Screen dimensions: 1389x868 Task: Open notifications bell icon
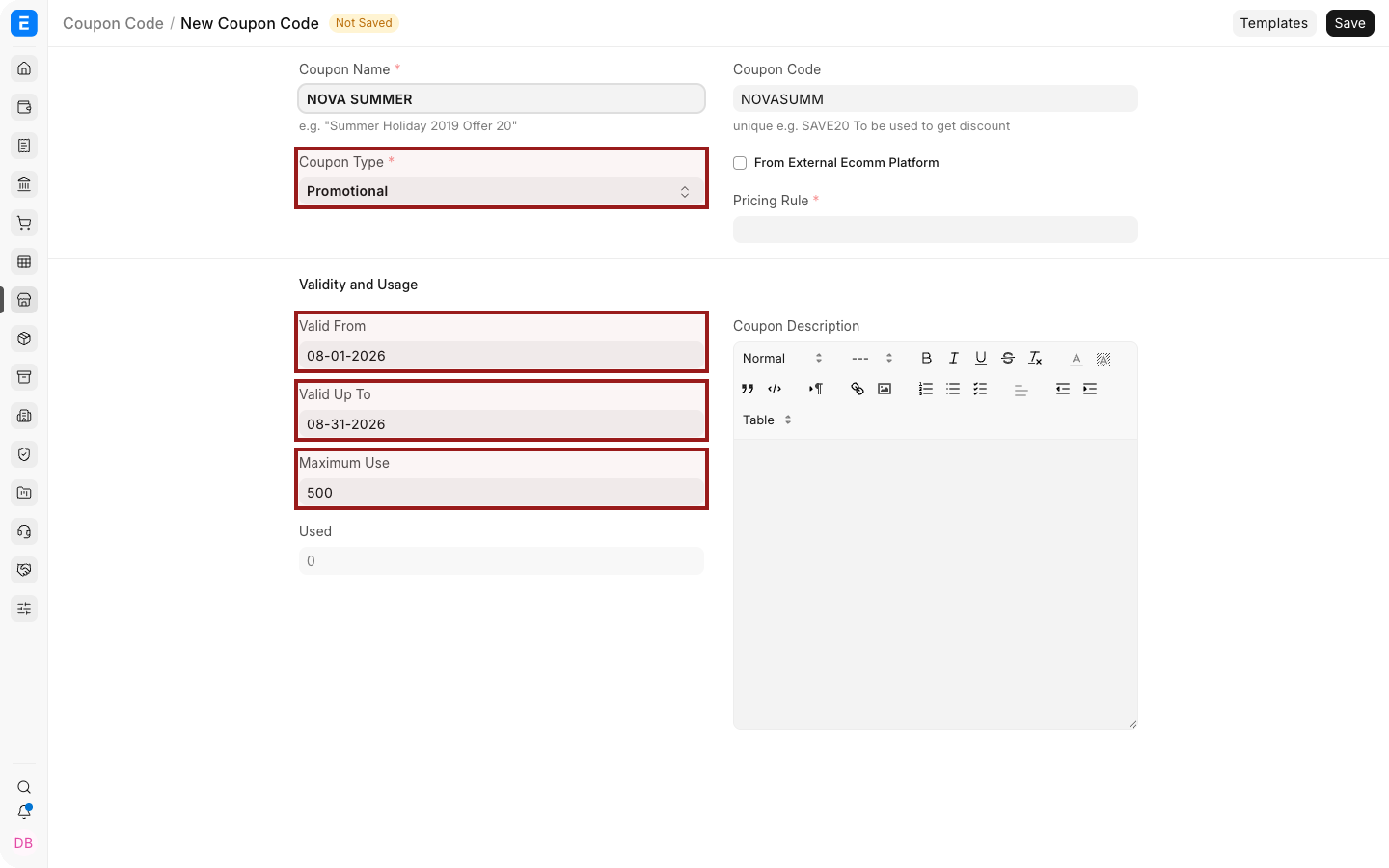pyautogui.click(x=24, y=812)
